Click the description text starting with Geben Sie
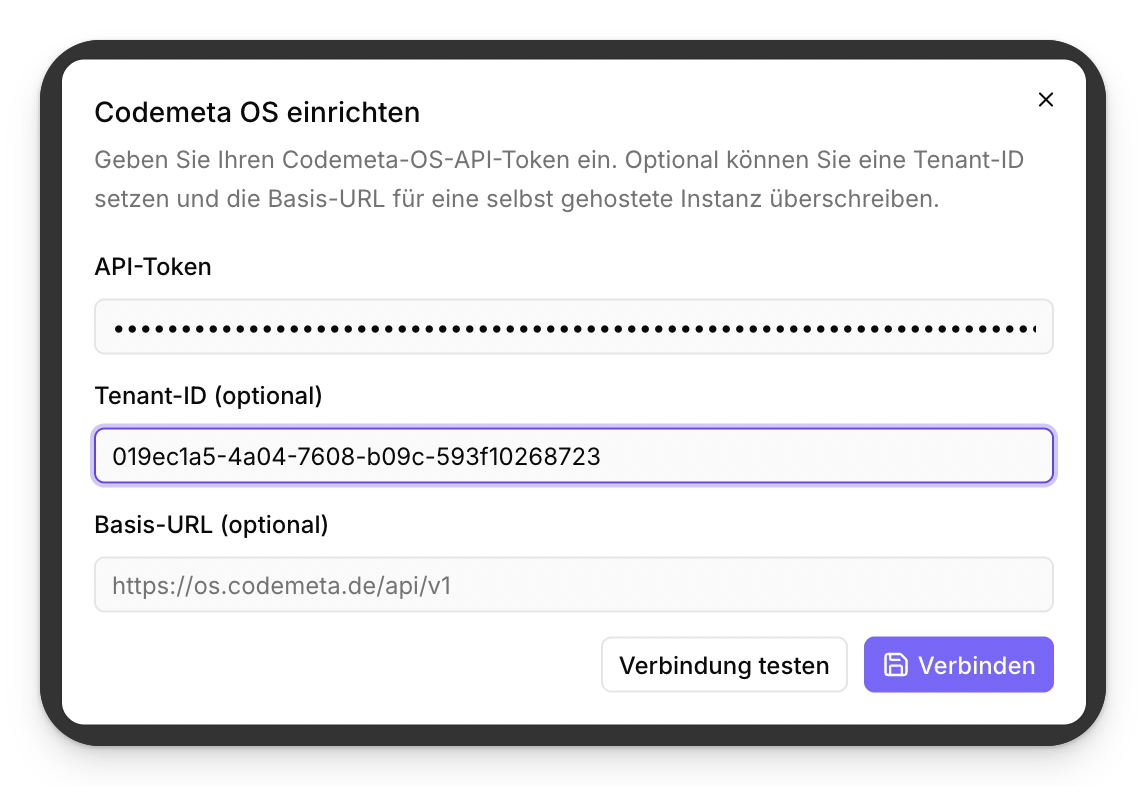This screenshot has width=1146, height=786. pyautogui.click(x=559, y=179)
